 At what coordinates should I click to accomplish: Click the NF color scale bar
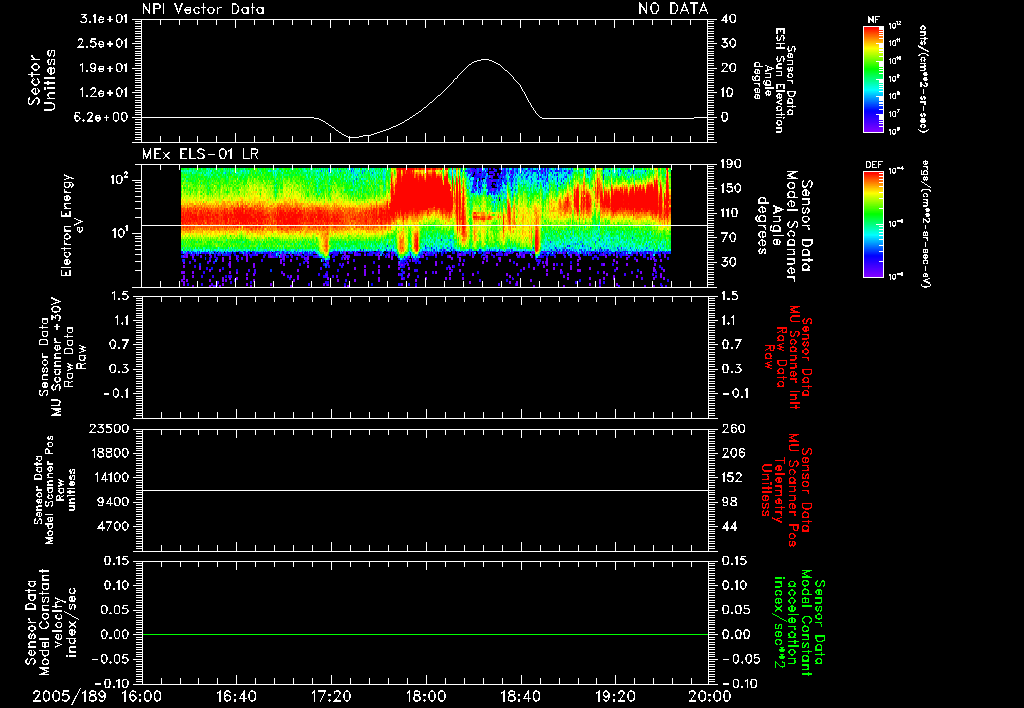click(x=874, y=78)
